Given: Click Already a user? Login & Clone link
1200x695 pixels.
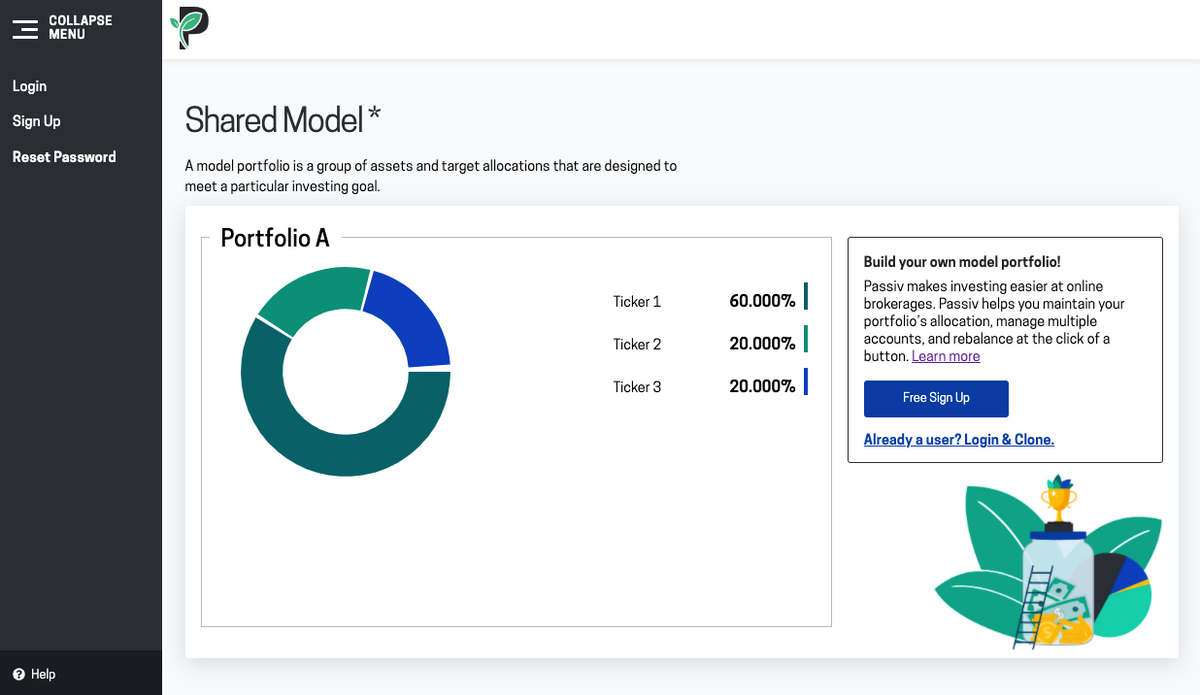Looking at the screenshot, I should 959,439.
